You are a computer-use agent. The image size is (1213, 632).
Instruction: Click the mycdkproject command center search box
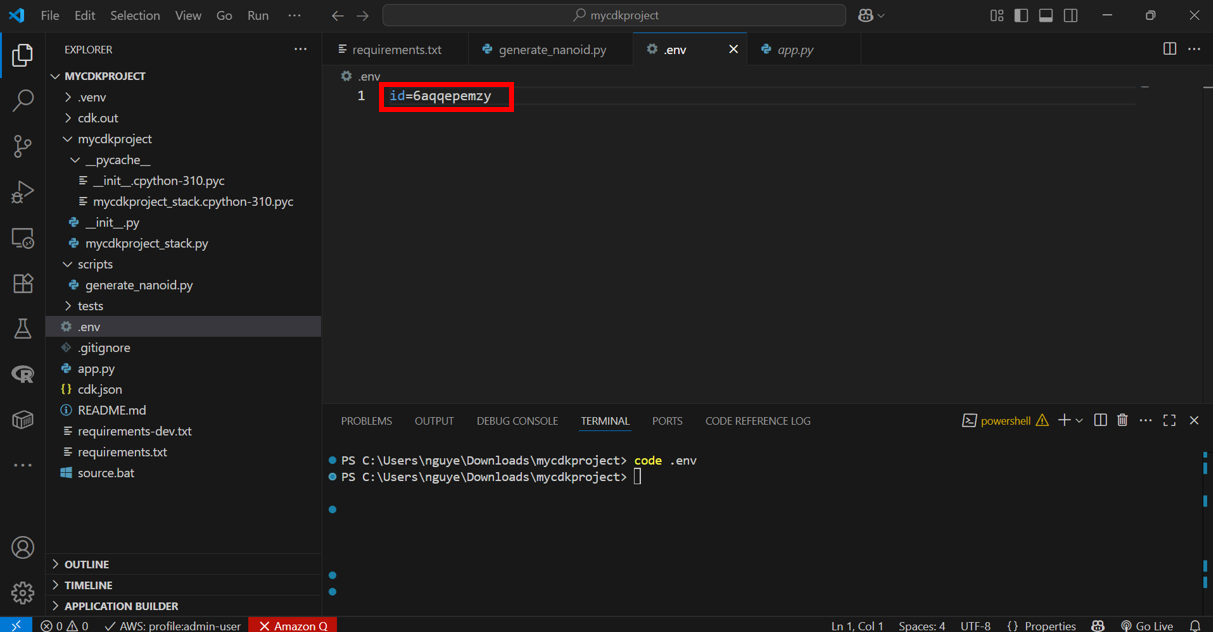pyautogui.click(x=614, y=16)
